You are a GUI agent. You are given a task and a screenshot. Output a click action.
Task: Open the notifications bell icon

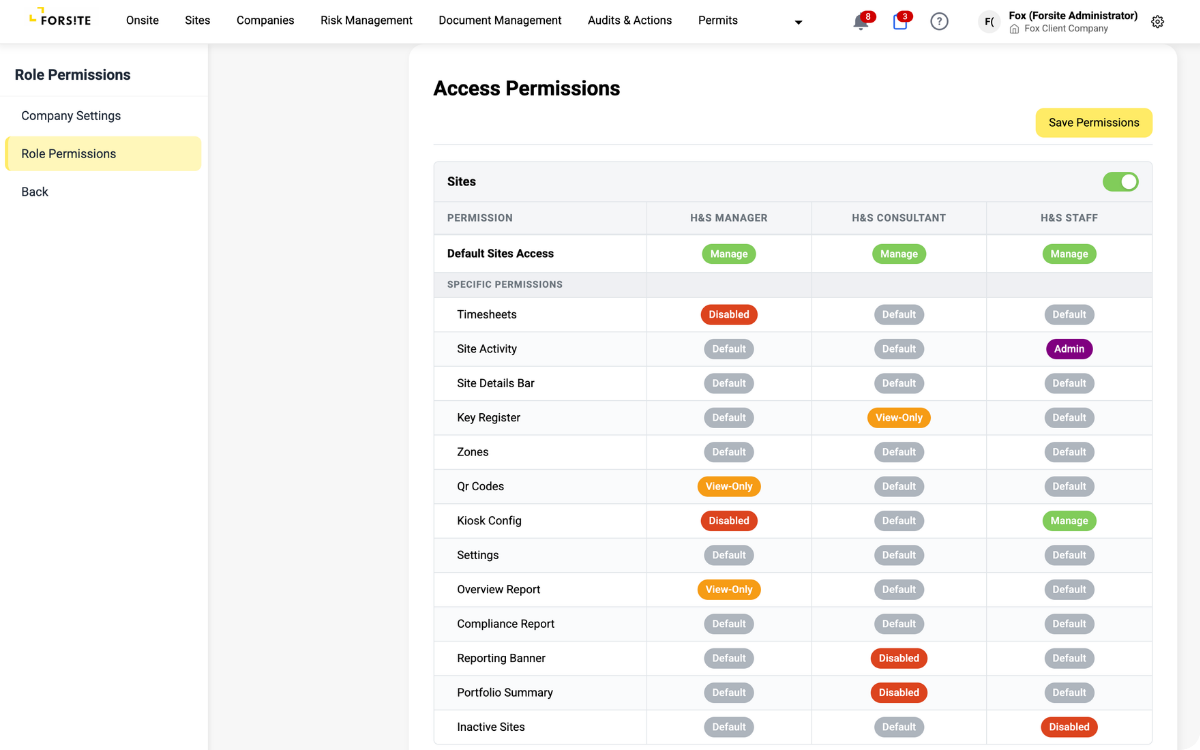(861, 21)
